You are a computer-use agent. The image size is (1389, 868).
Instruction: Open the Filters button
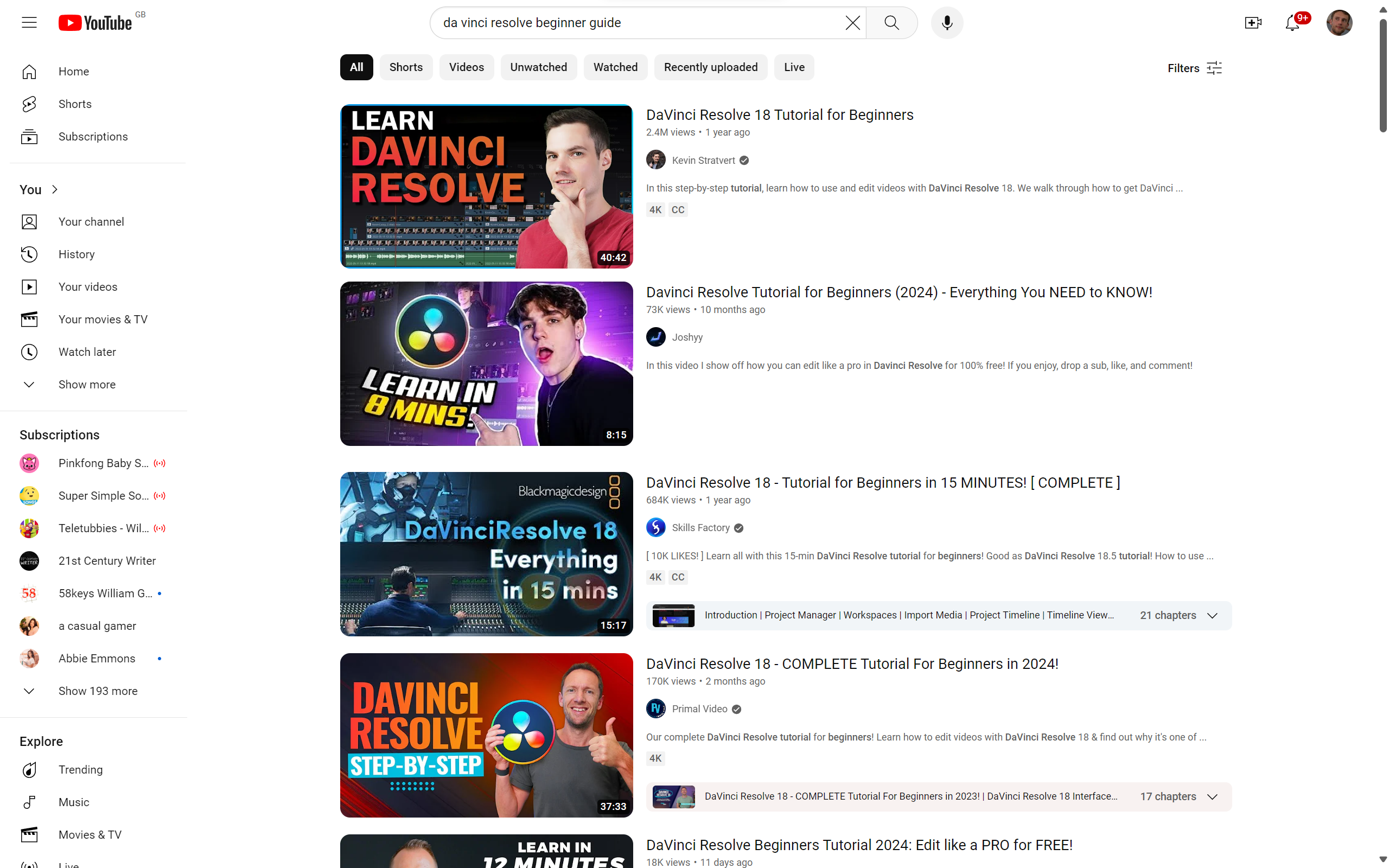[1195, 68]
